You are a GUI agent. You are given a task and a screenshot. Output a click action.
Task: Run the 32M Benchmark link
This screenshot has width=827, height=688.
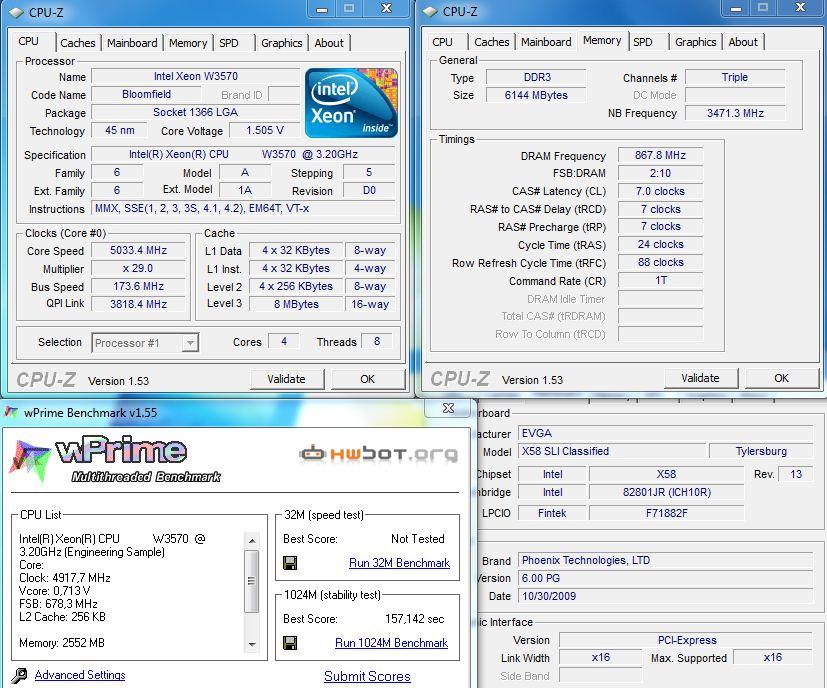tap(399, 563)
